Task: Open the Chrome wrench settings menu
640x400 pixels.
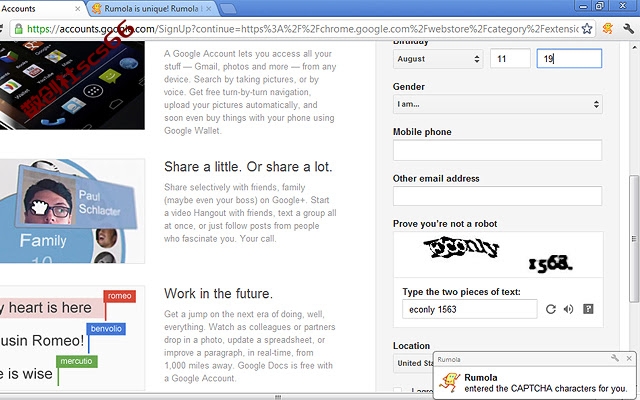Action: (628, 28)
